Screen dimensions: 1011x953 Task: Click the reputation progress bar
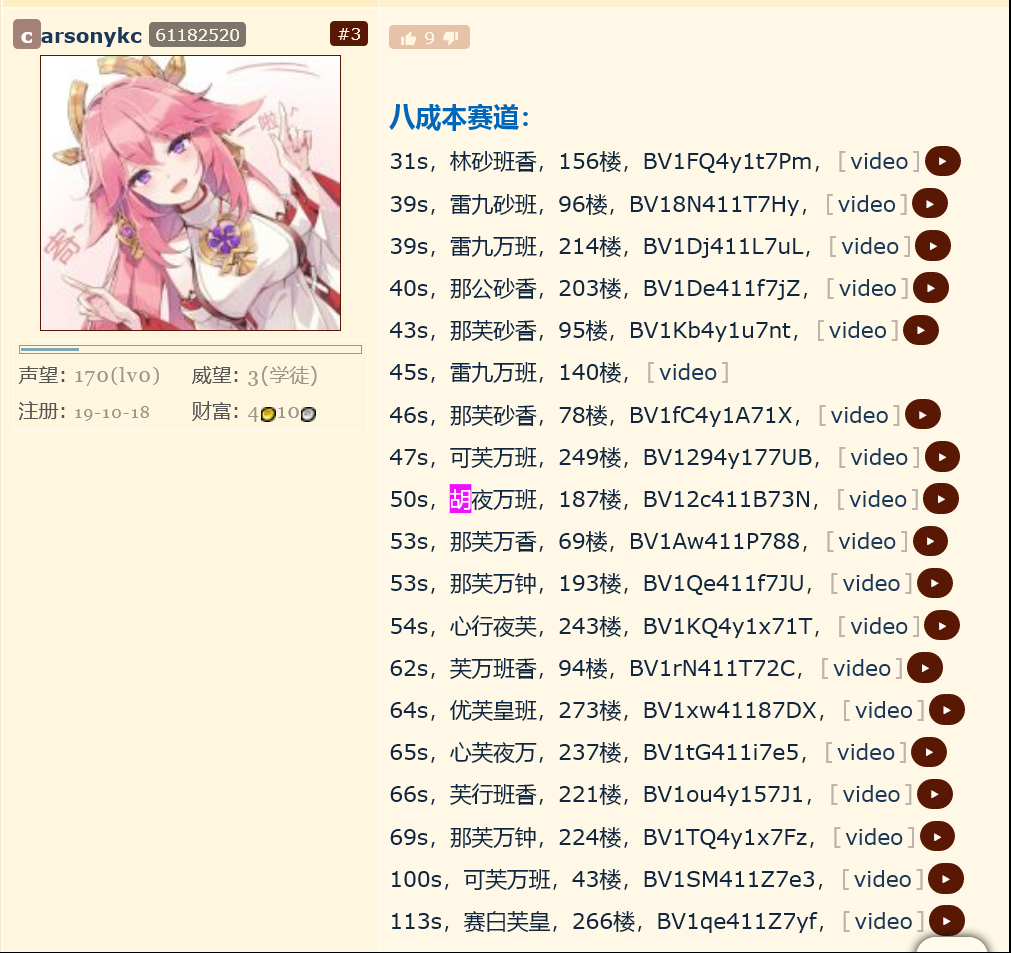click(x=190, y=349)
